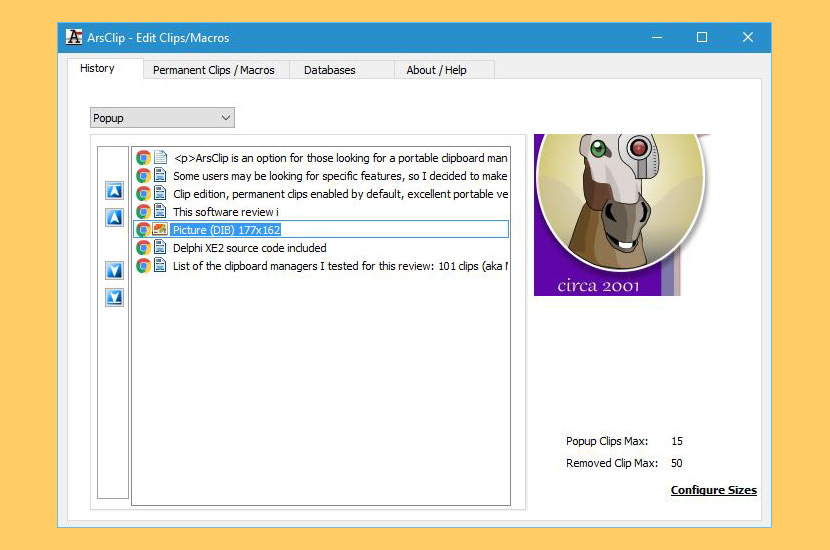Click the move-to-bottom arrow button
Viewport: 830px width, 550px height.
114,297
